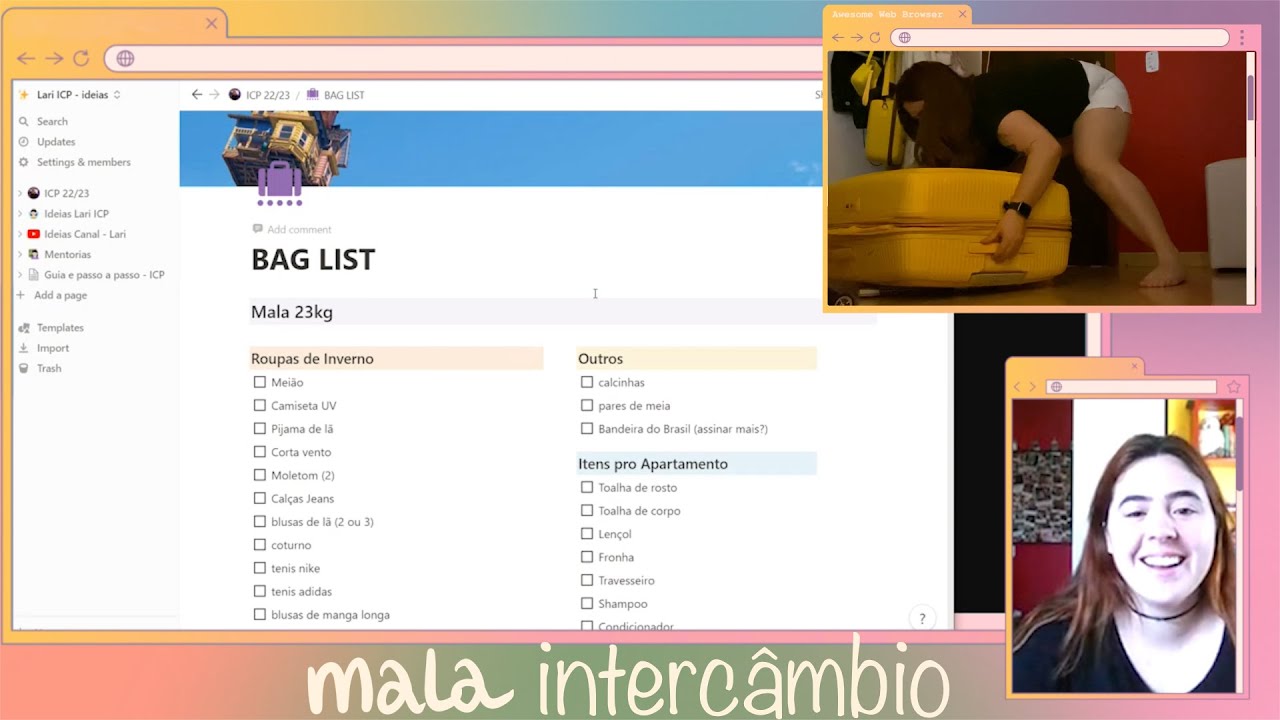The image size is (1280, 720).
Task: Open Settings & members gear icon
Action: (x=24, y=162)
